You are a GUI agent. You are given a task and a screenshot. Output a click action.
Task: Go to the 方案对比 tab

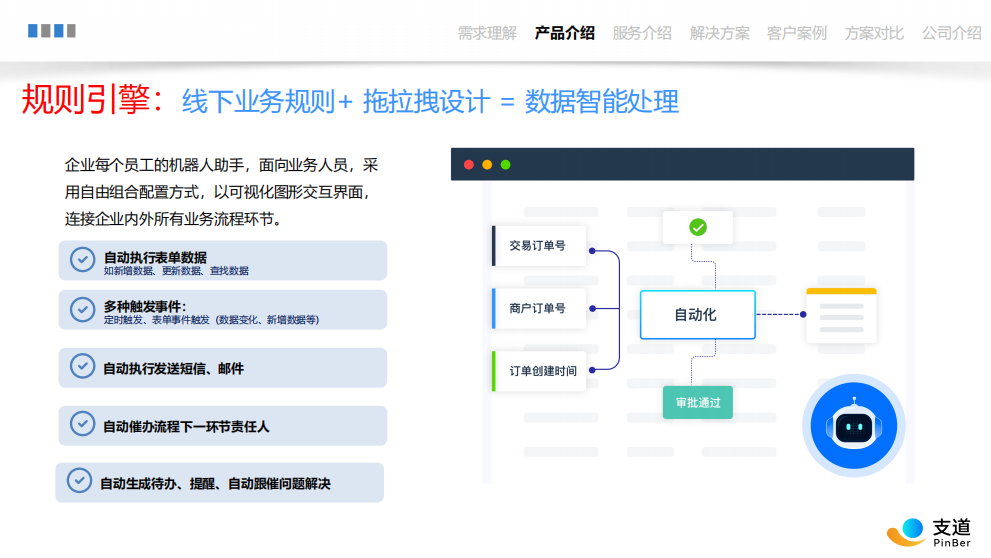click(874, 33)
